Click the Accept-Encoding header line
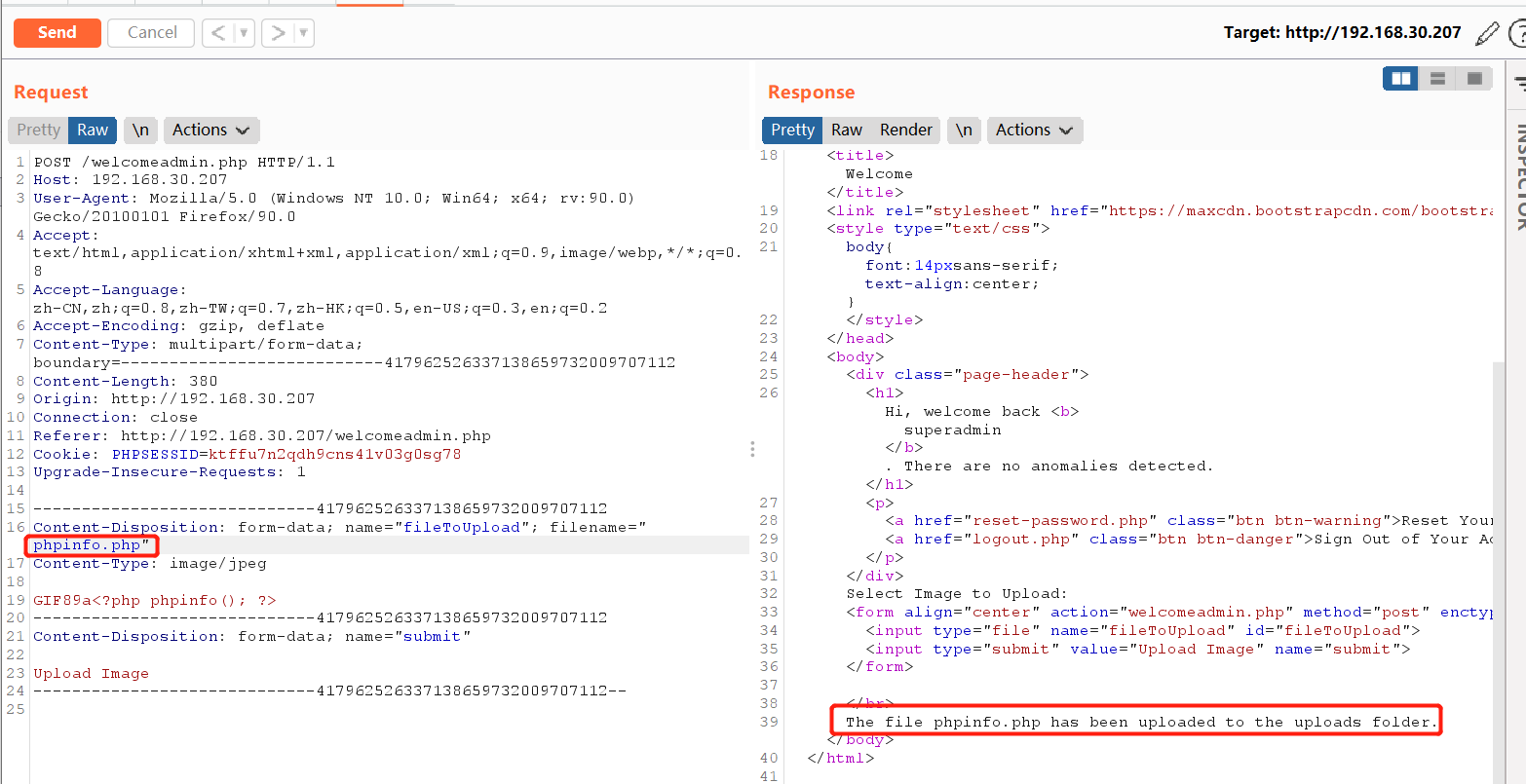The width and height of the screenshot is (1526, 784). point(179,325)
